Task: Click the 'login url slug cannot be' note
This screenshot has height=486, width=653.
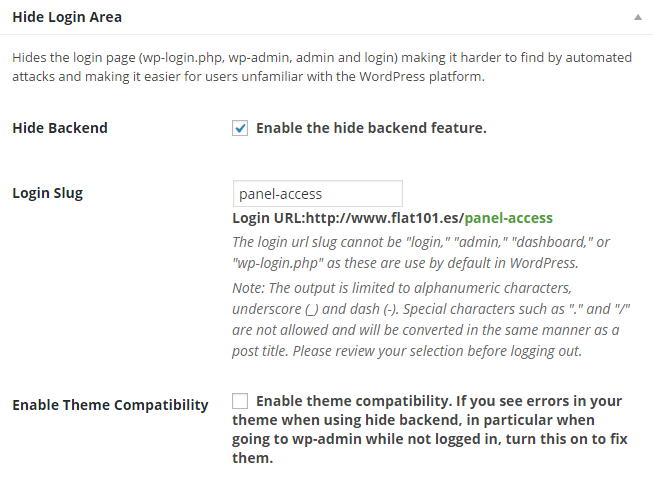Action: [x=421, y=242]
